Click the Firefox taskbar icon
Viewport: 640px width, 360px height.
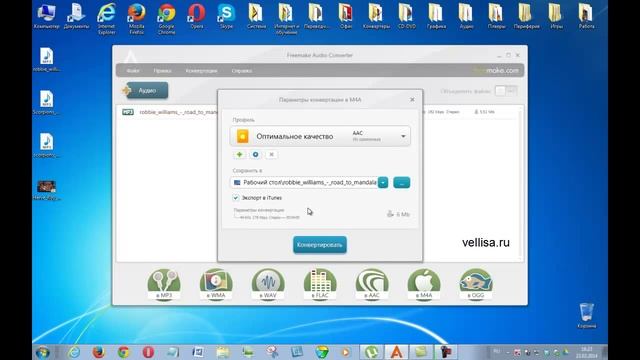coord(98,352)
